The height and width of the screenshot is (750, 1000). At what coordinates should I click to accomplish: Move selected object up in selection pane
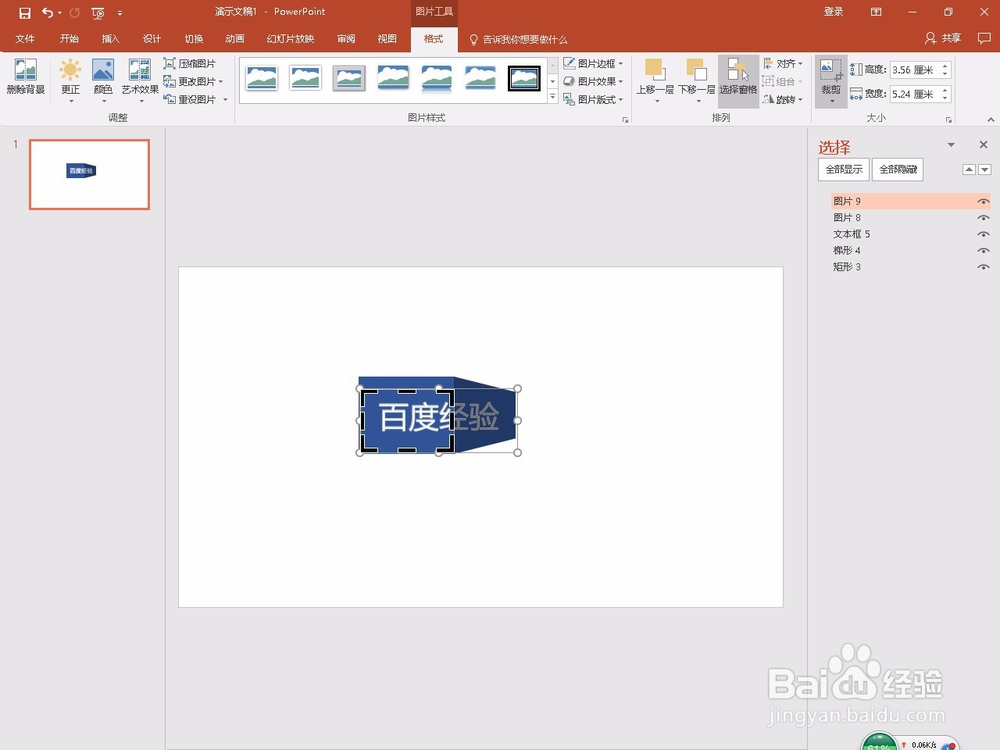969,170
